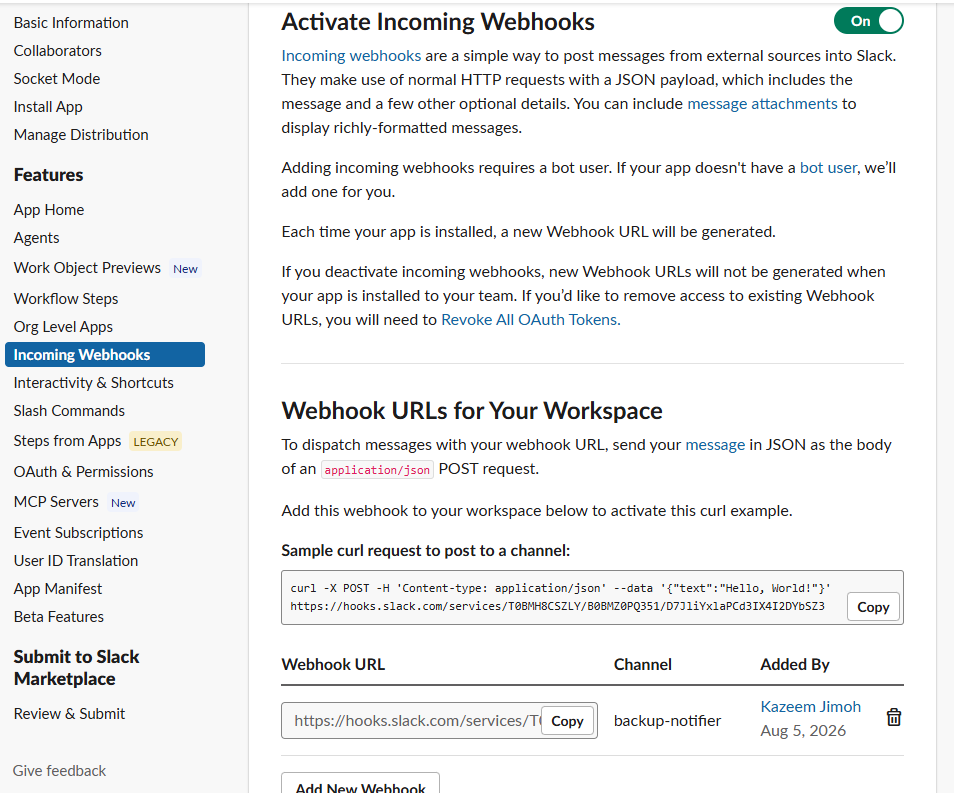Open App Manifest page
This screenshot has height=793, width=954.
58,589
